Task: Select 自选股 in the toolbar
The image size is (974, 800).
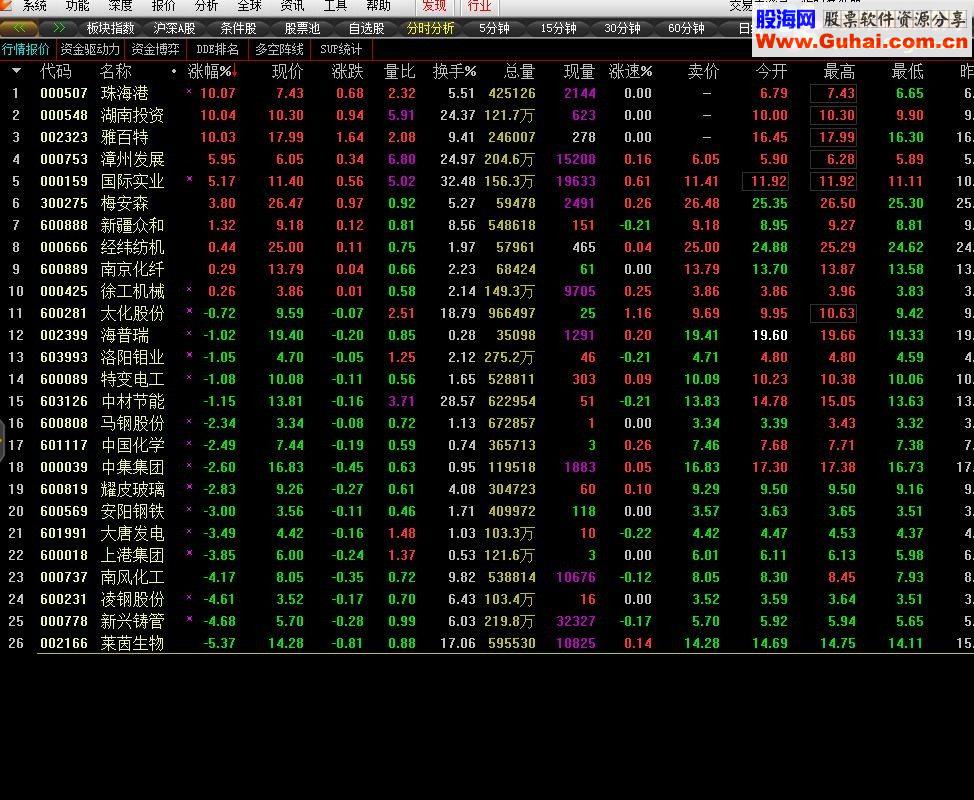Action: coord(366,29)
